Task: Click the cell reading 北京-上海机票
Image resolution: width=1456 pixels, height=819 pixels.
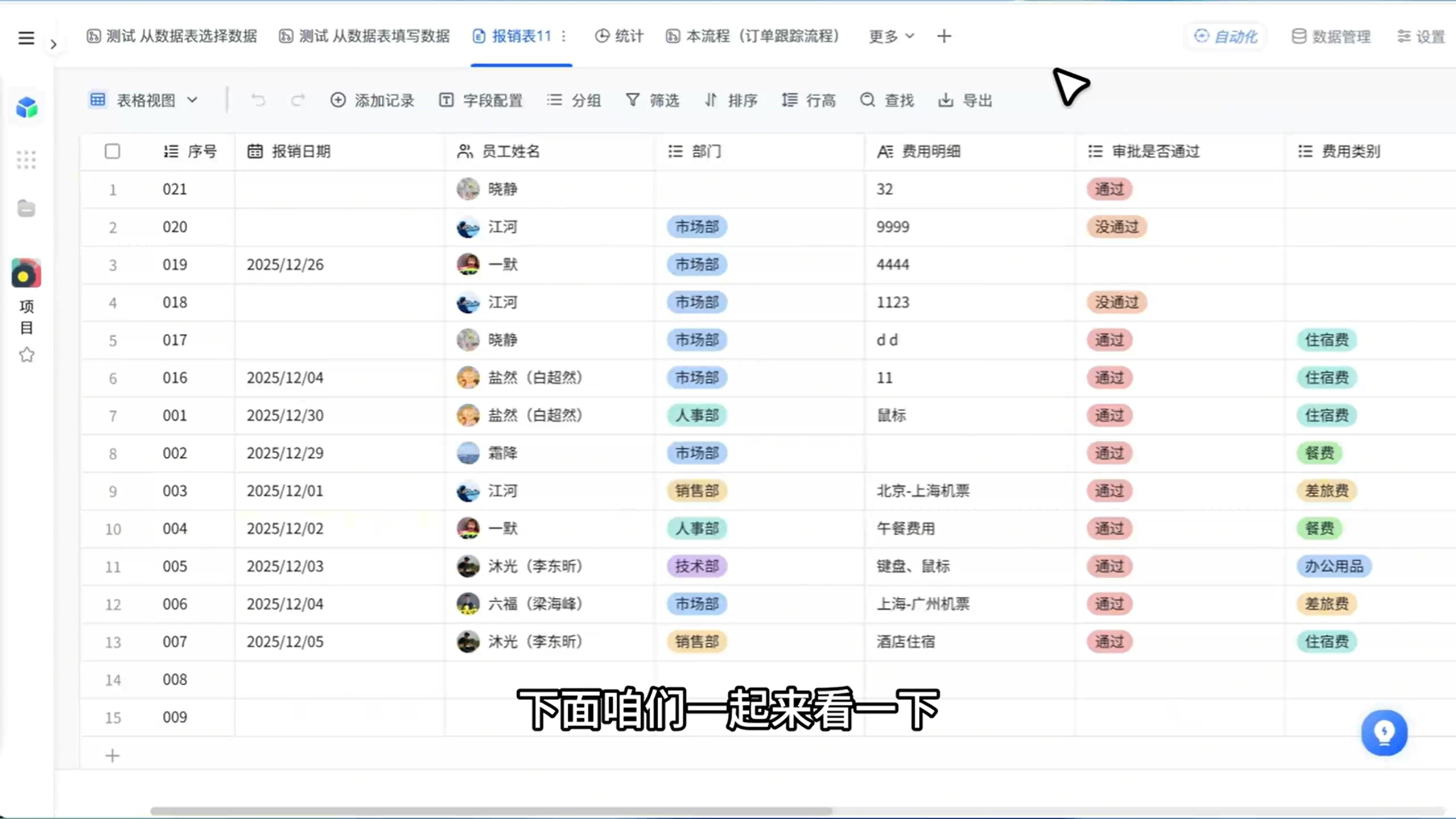Action: [x=970, y=491]
